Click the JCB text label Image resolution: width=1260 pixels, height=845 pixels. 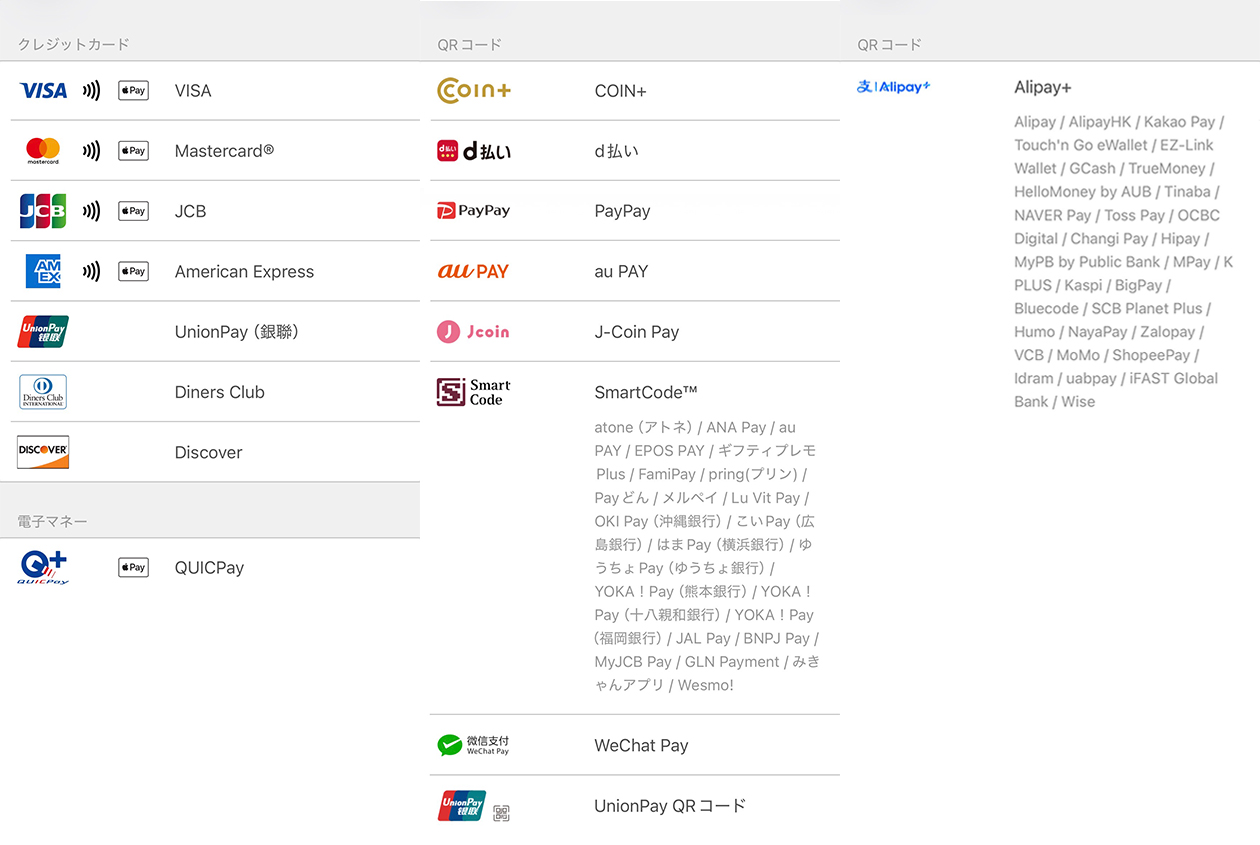click(190, 211)
